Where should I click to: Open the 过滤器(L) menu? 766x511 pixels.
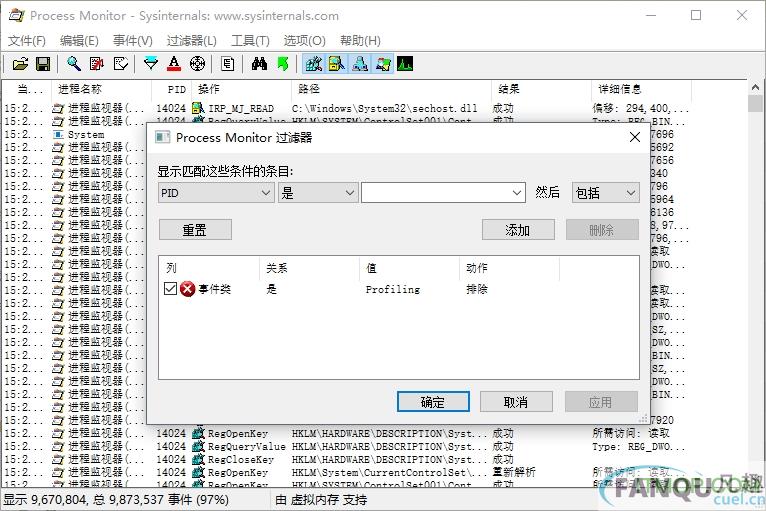192,41
